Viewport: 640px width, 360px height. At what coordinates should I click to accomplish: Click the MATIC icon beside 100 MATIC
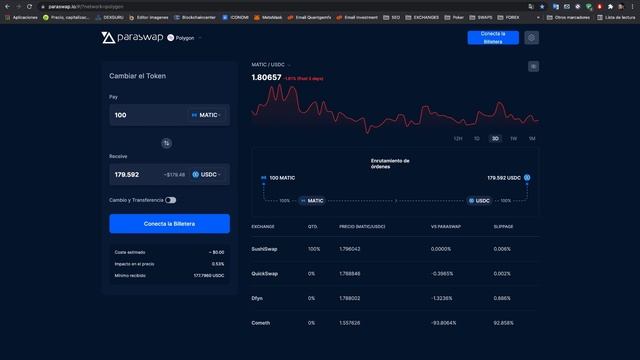pos(264,178)
